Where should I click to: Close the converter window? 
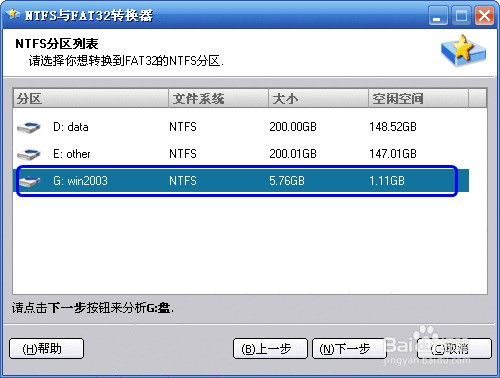pyautogui.click(x=484, y=16)
